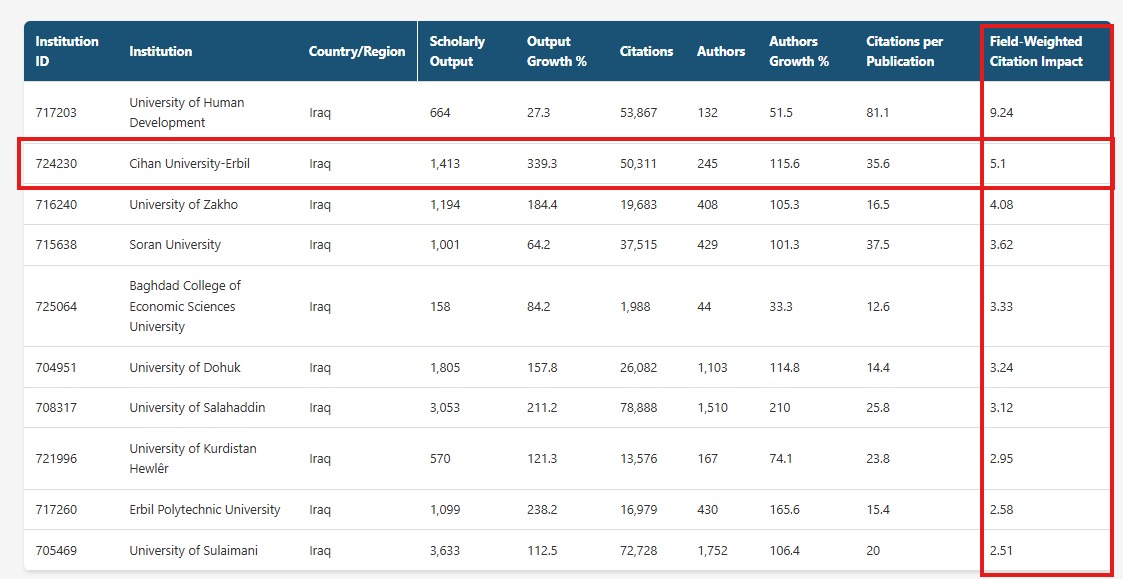Select institution ID 724230
The width and height of the screenshot is (1123, 579).
[56, 163]
